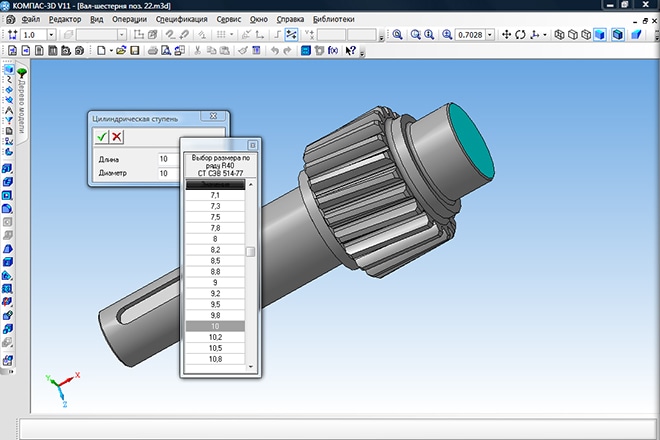Select value 9,2 in the size list
660x440 pixels.
[215, 293]
